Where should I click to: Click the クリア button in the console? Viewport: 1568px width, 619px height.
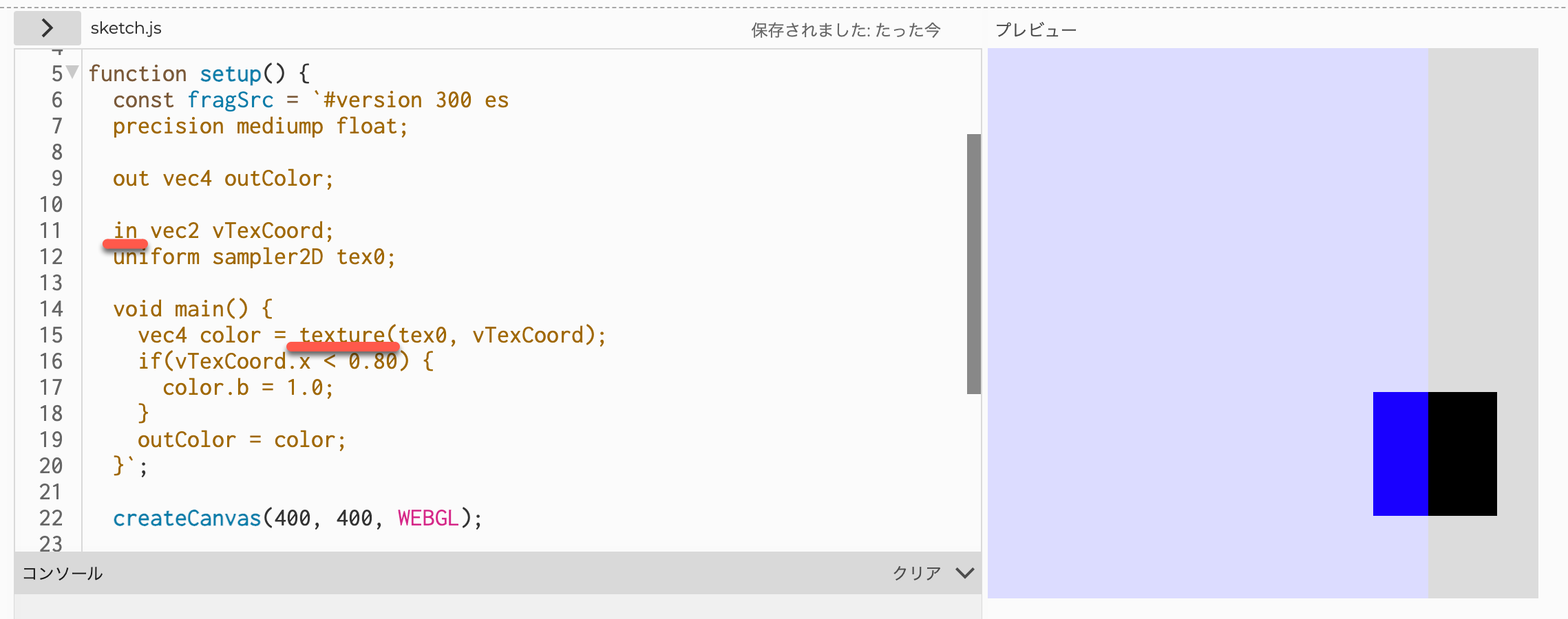pos(917,573)
